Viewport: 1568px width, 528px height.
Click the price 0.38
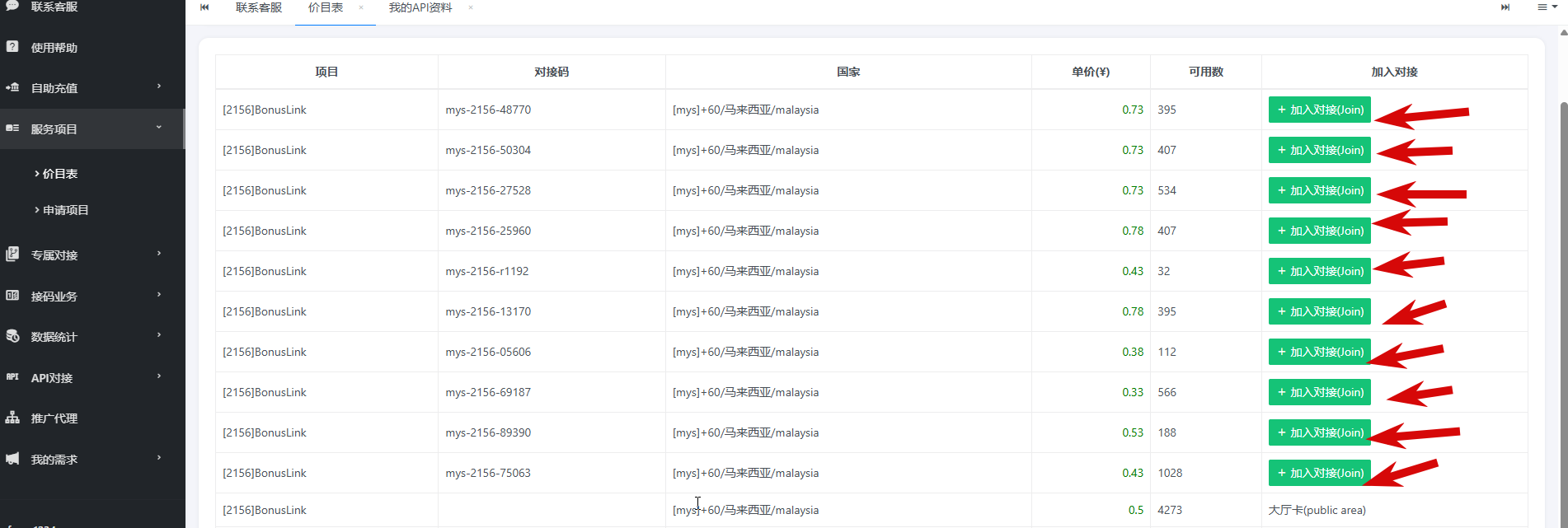(1133, 352)
